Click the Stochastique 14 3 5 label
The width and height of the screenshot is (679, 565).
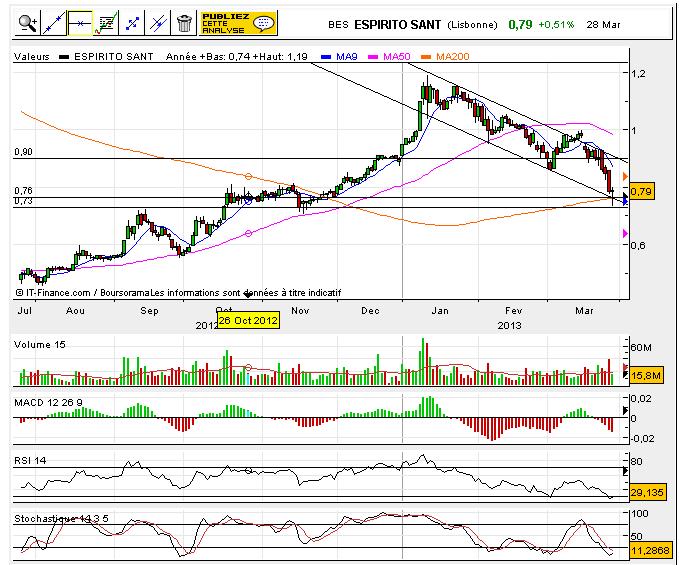click(x=61, y=518)
